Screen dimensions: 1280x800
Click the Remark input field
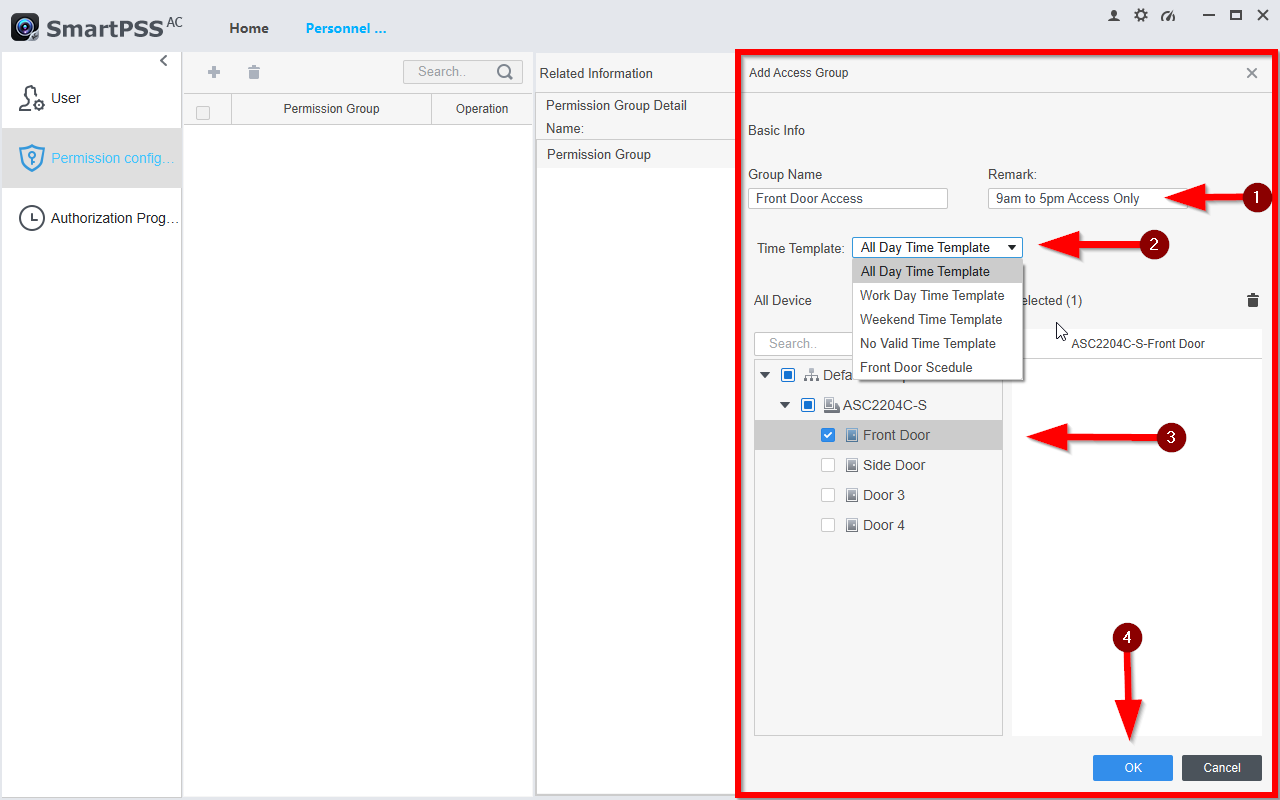[x=1088, y=198]
